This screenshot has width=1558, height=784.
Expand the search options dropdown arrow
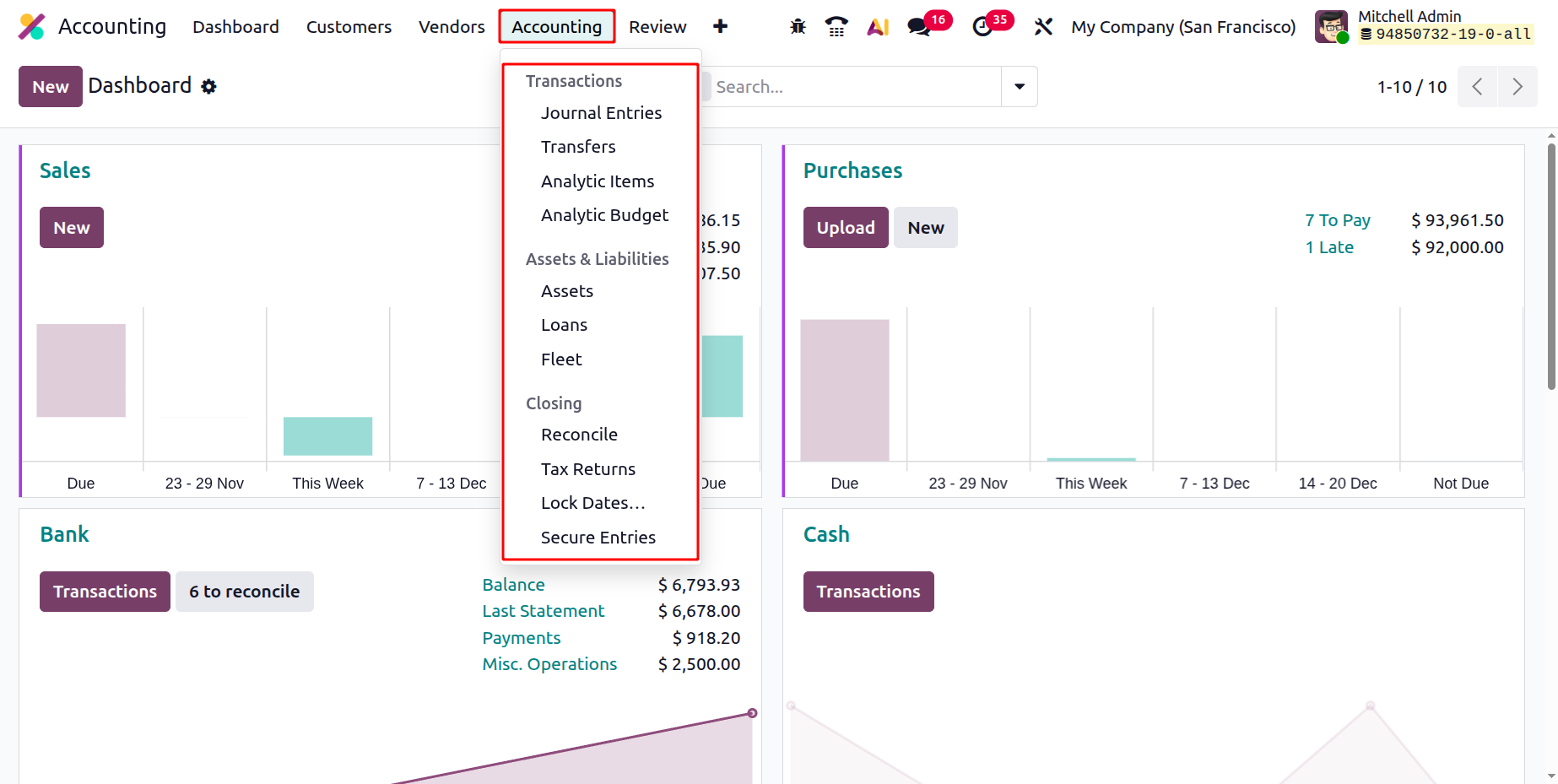[x=1020, y=87]
